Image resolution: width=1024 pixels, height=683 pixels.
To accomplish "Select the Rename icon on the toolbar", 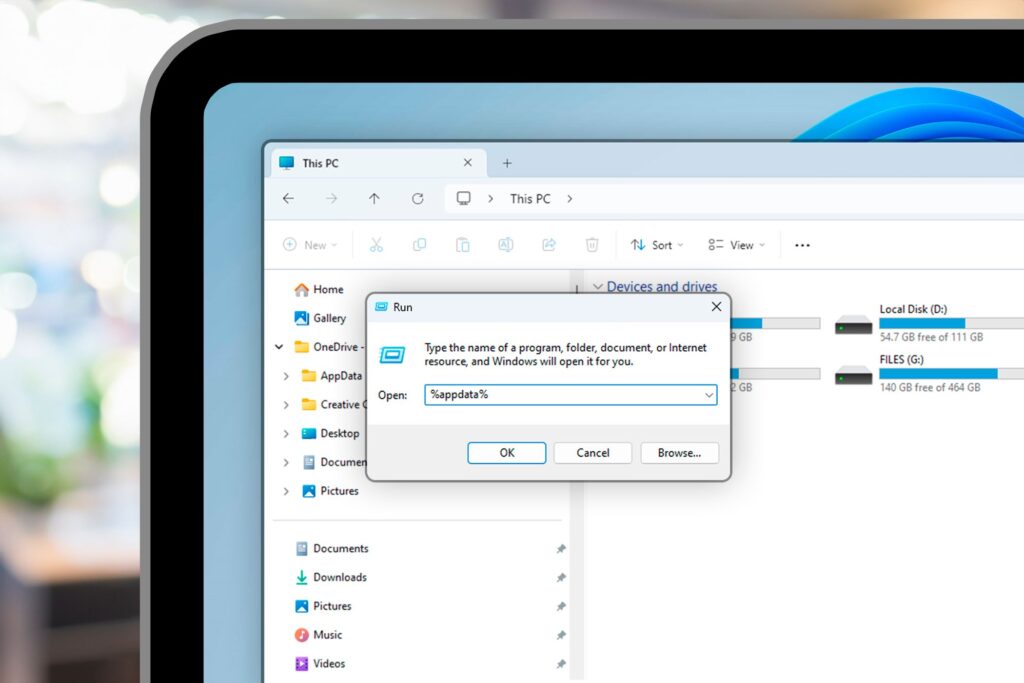I will tap(505, 244).
